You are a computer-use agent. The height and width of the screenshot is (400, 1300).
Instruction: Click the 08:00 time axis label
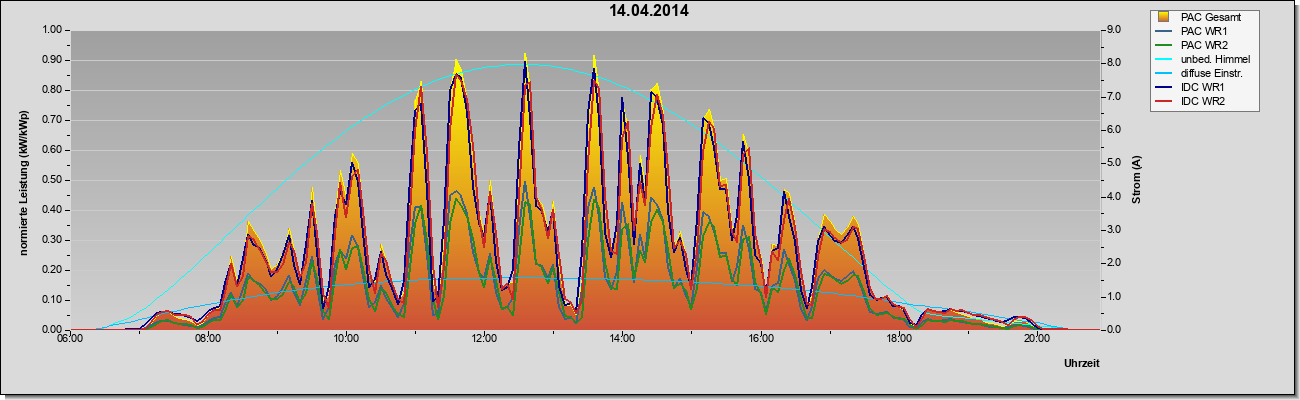tap(208, 338)
